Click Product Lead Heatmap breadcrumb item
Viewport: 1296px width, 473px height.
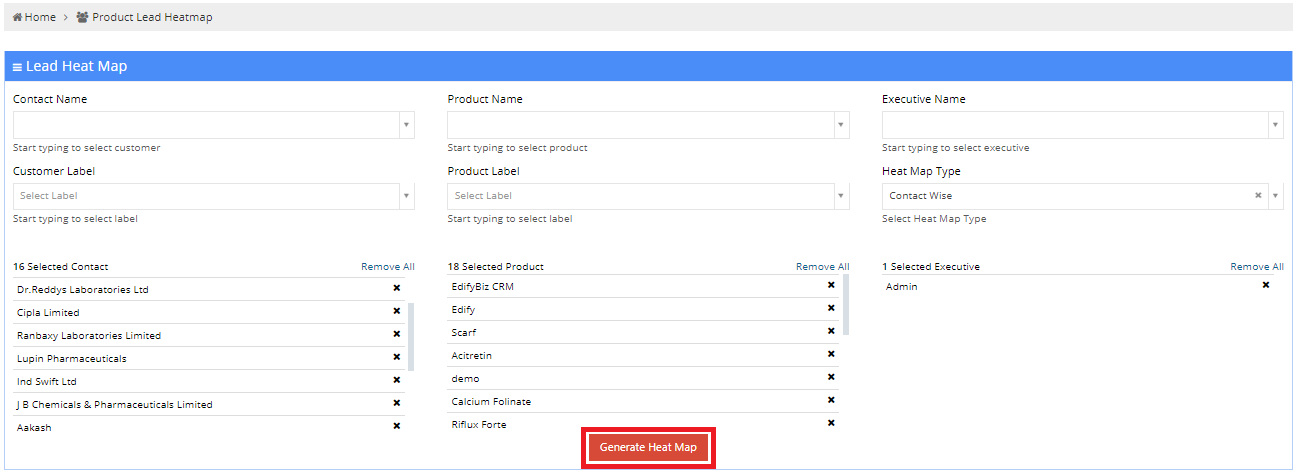point(151,17)
